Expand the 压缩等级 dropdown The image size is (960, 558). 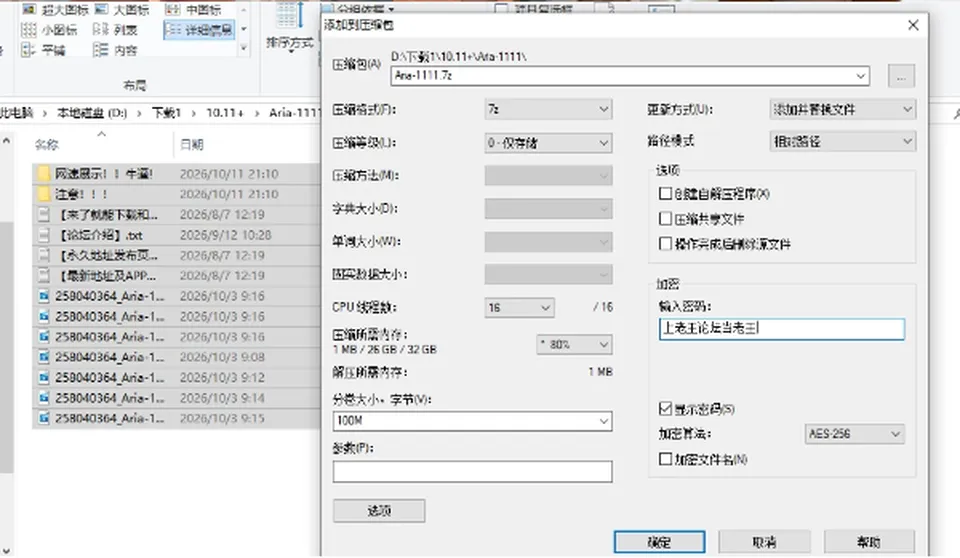click(548, 143)
